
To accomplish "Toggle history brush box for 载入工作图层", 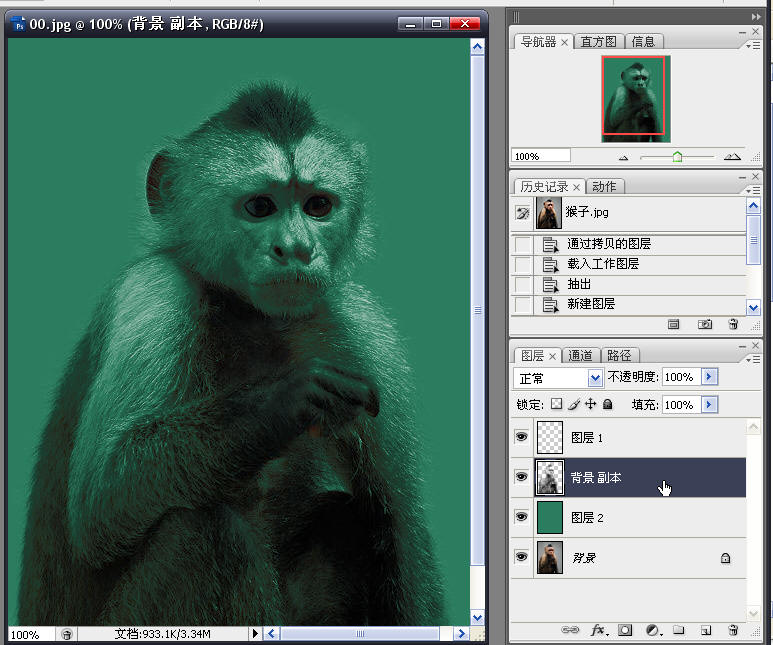I will (522, 264).
